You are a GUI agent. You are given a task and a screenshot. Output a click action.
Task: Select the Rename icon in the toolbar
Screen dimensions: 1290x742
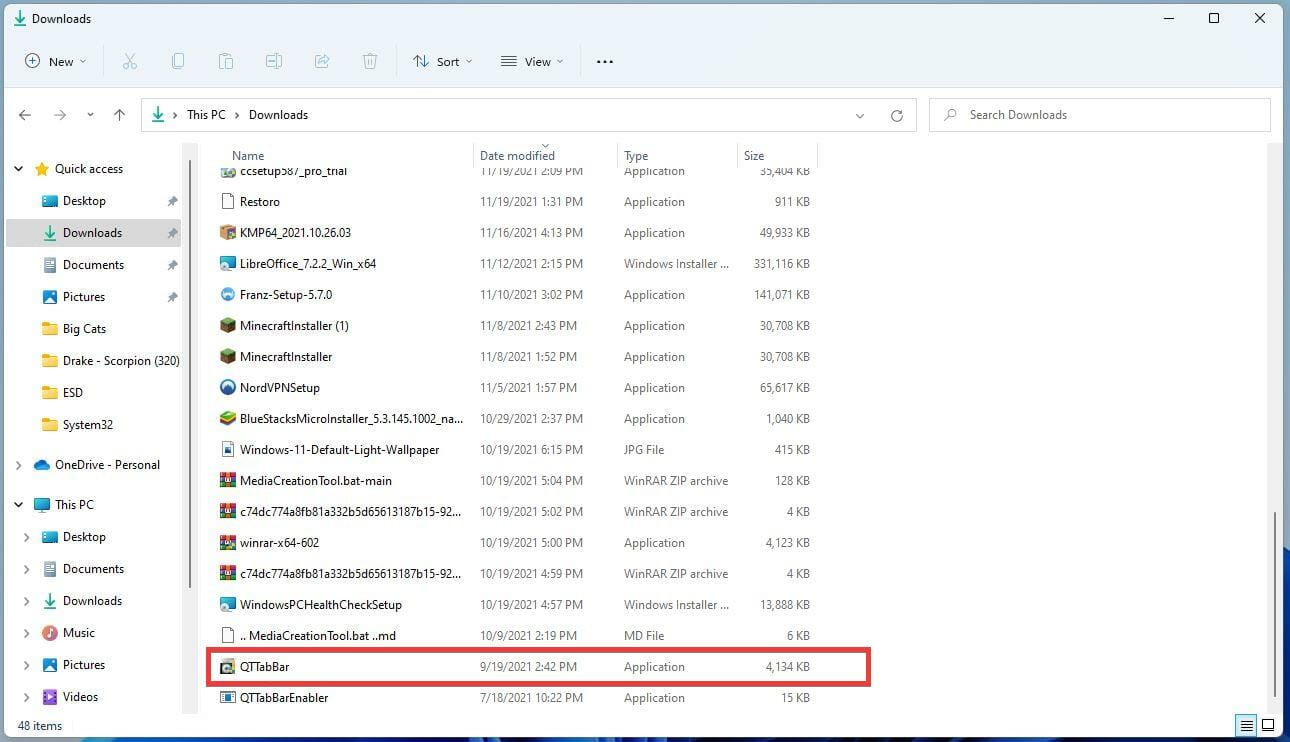click(x=273, y=61)
